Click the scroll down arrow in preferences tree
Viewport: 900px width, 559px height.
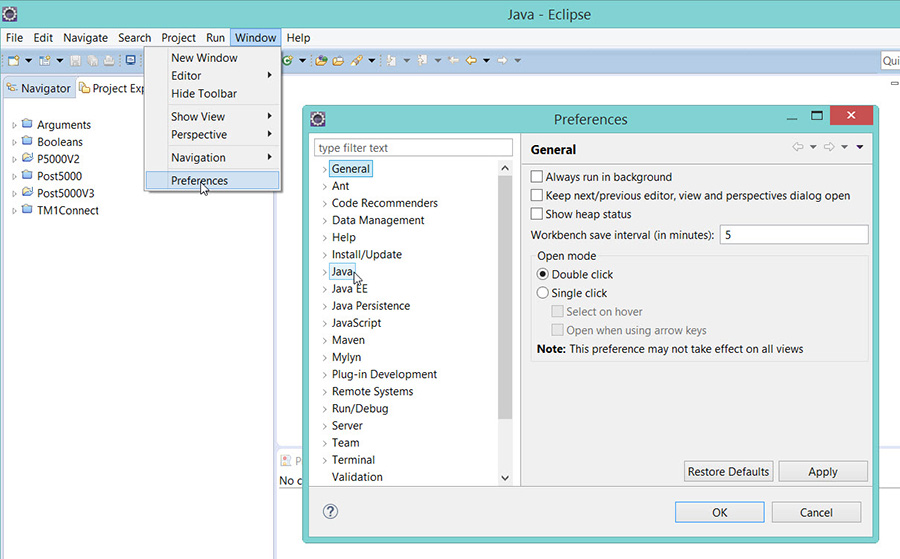click(x=505, y=478)
